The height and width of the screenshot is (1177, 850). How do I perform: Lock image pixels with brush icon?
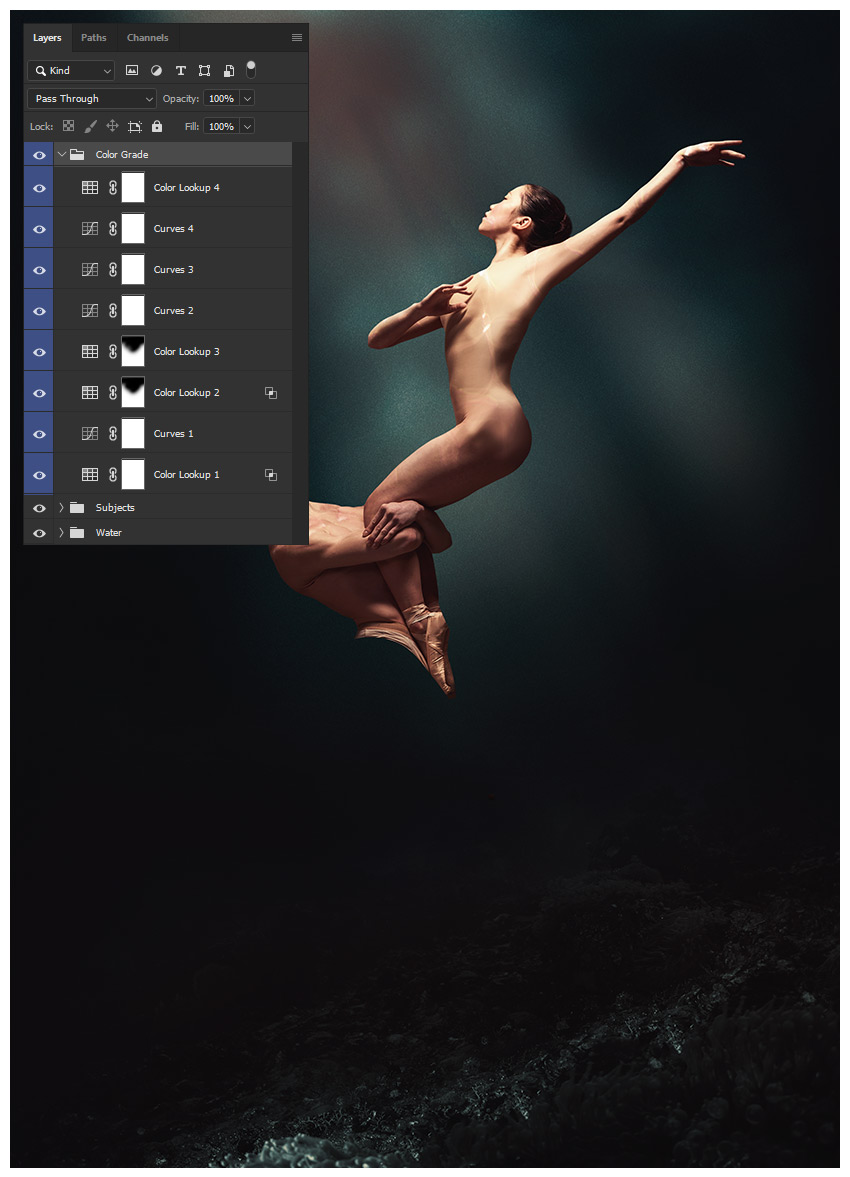tap(91, 126)
